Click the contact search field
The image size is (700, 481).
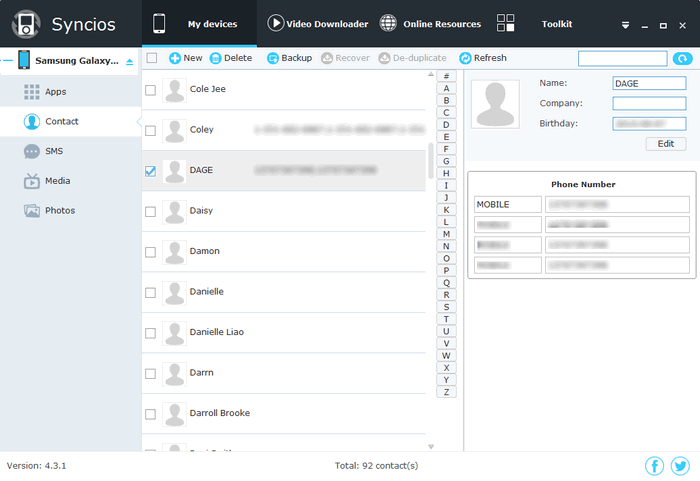(622, 58)
